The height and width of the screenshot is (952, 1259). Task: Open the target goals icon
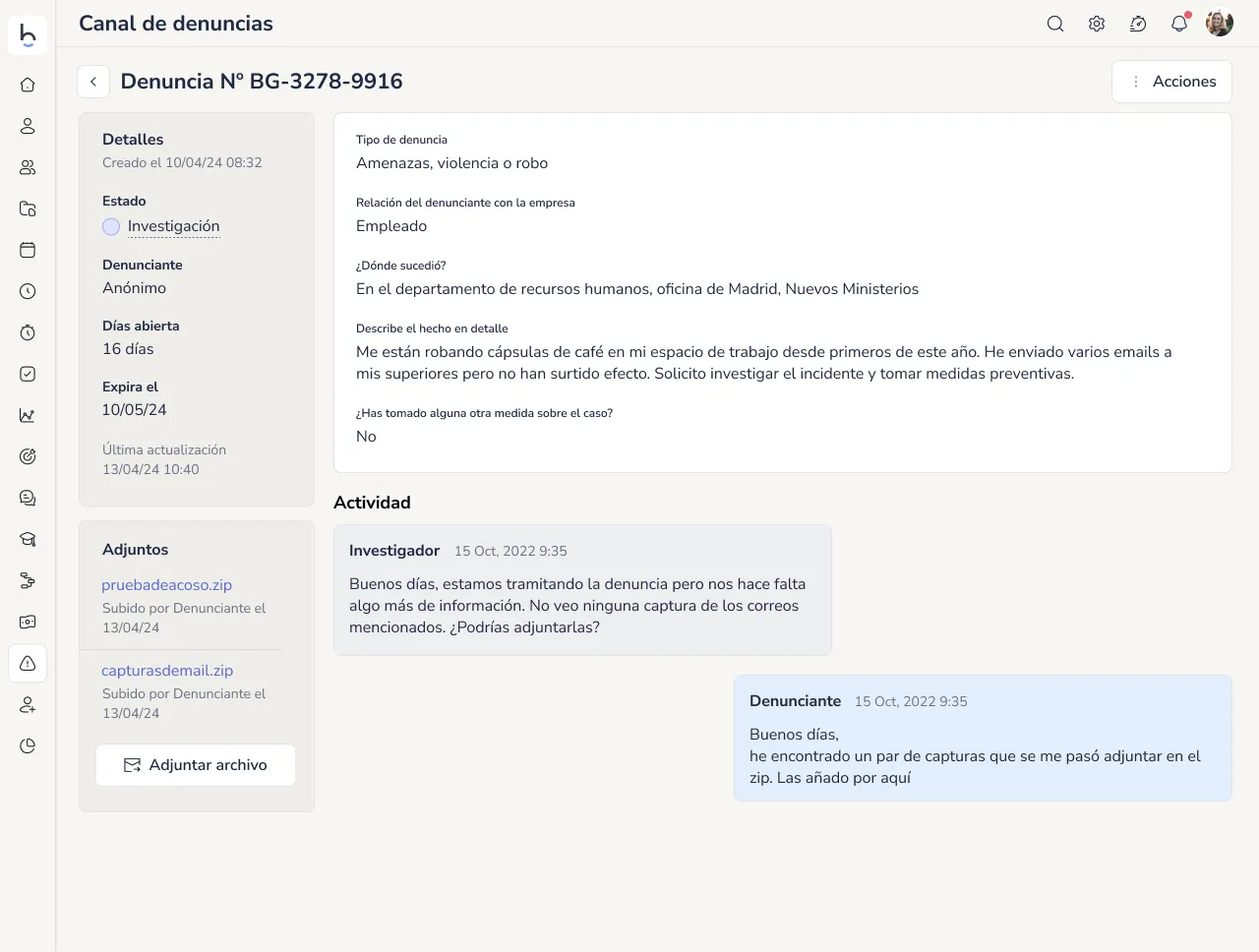click(x=28, y=456)
